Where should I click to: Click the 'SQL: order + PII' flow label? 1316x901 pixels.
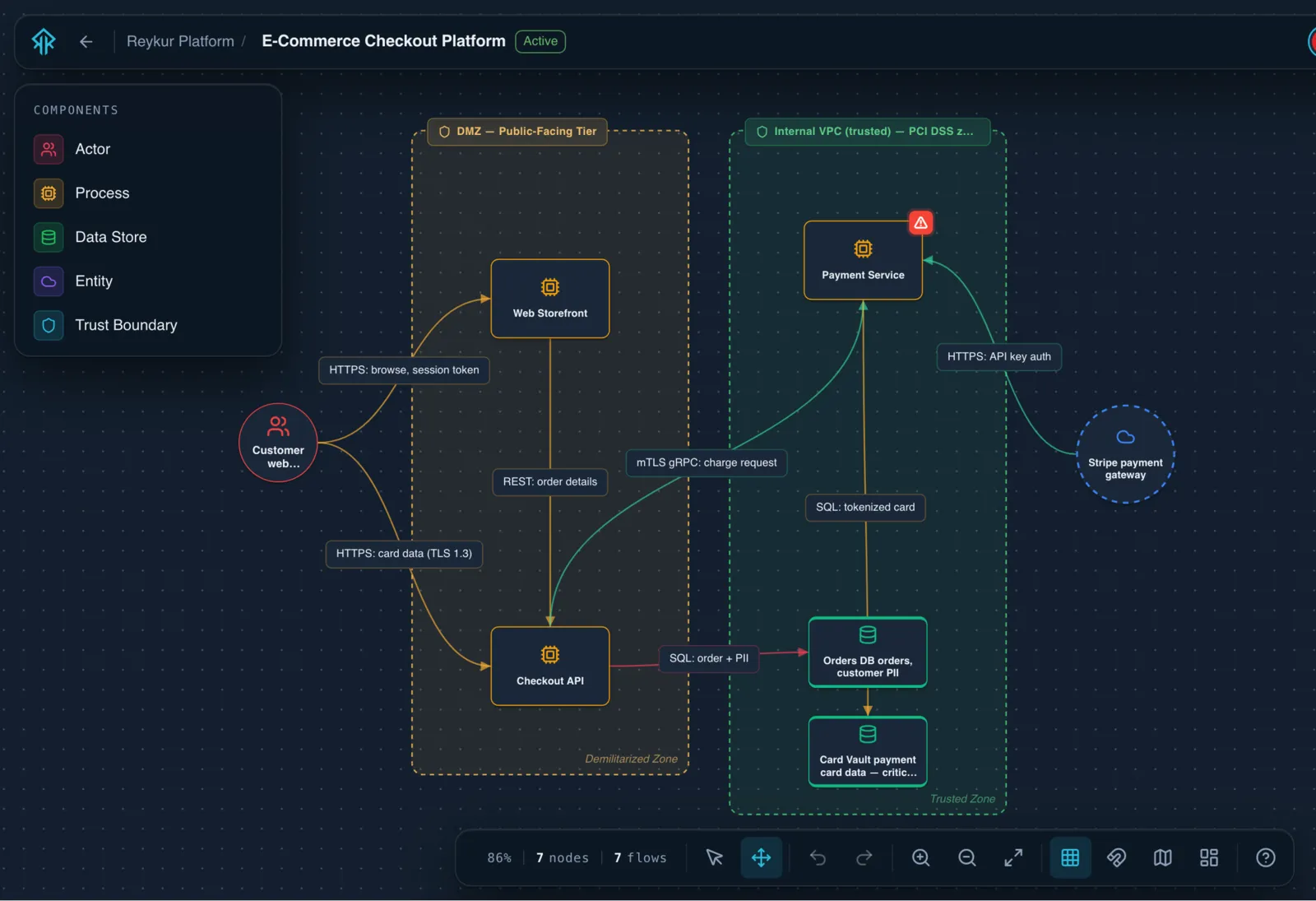(709, 658)
